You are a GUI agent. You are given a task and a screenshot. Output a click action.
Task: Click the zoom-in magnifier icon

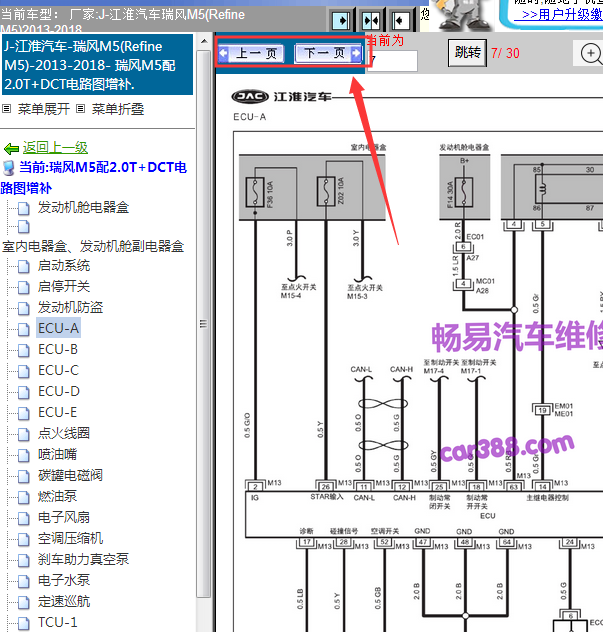[x=590, y=54]
